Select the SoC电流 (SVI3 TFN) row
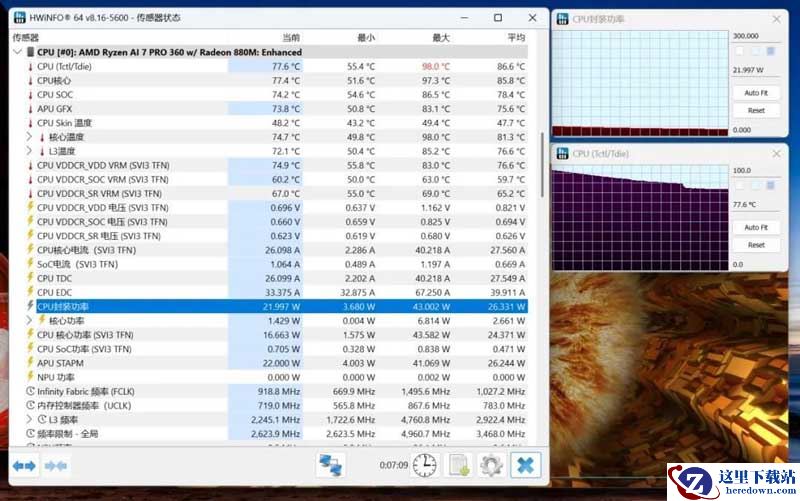The image size is (800, 501). click(x=276, y=264)
